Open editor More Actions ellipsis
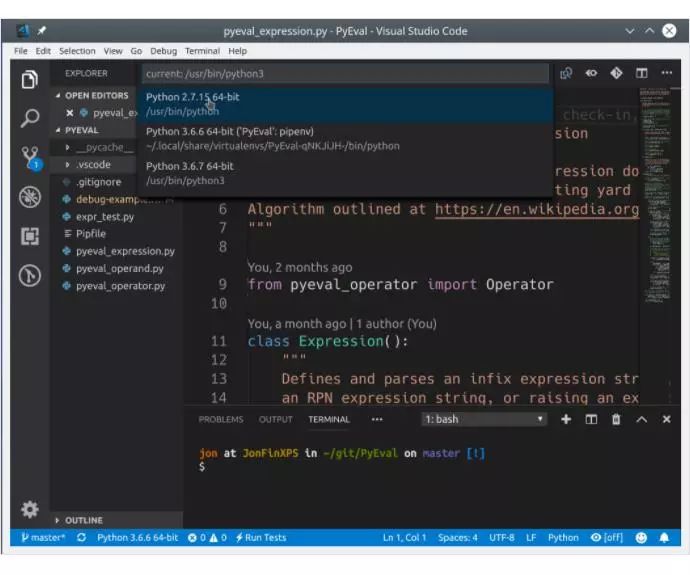The height and width of the screenshot is (575, 690). coord(667,73)
